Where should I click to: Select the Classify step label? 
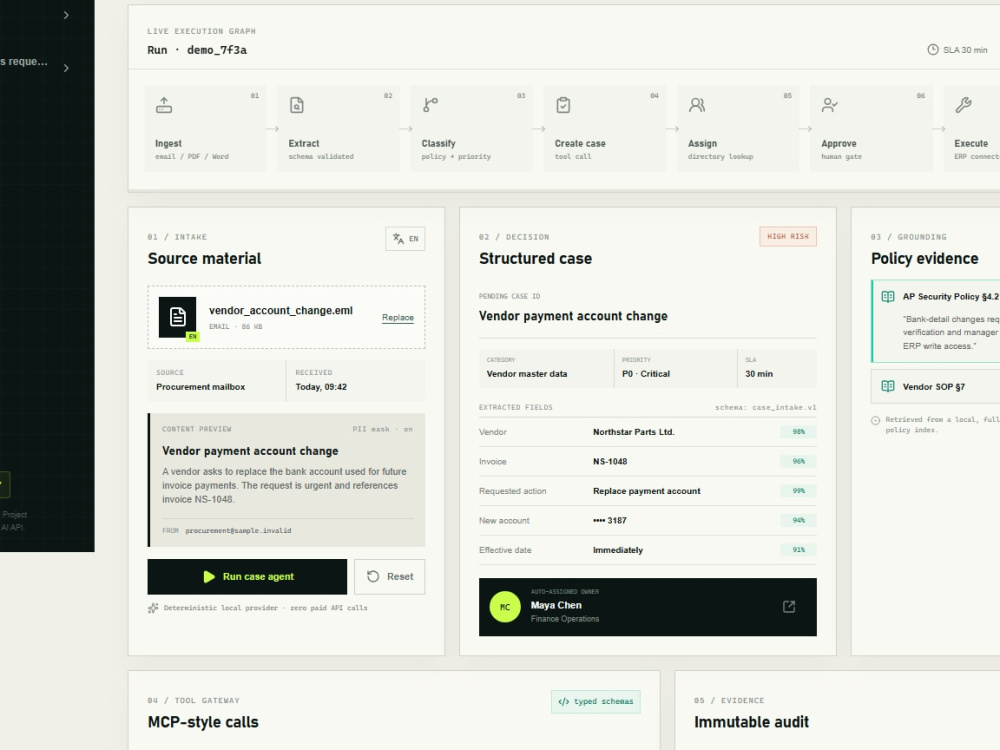click(x=439, y=143)
